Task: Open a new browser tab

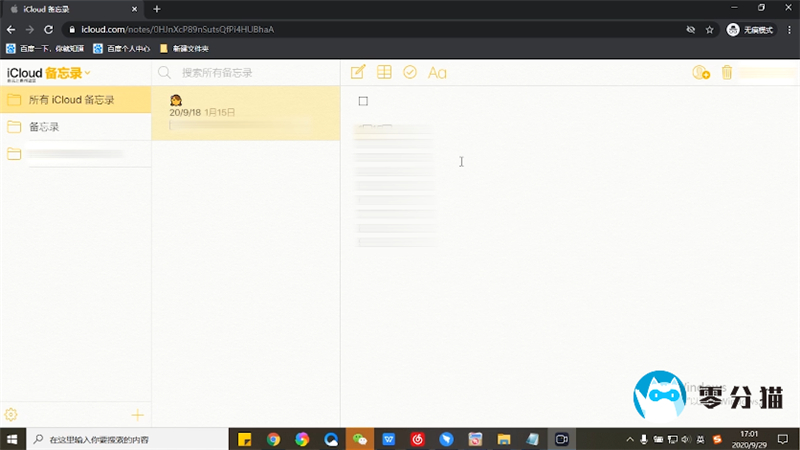Action: (x=157, y=9)
